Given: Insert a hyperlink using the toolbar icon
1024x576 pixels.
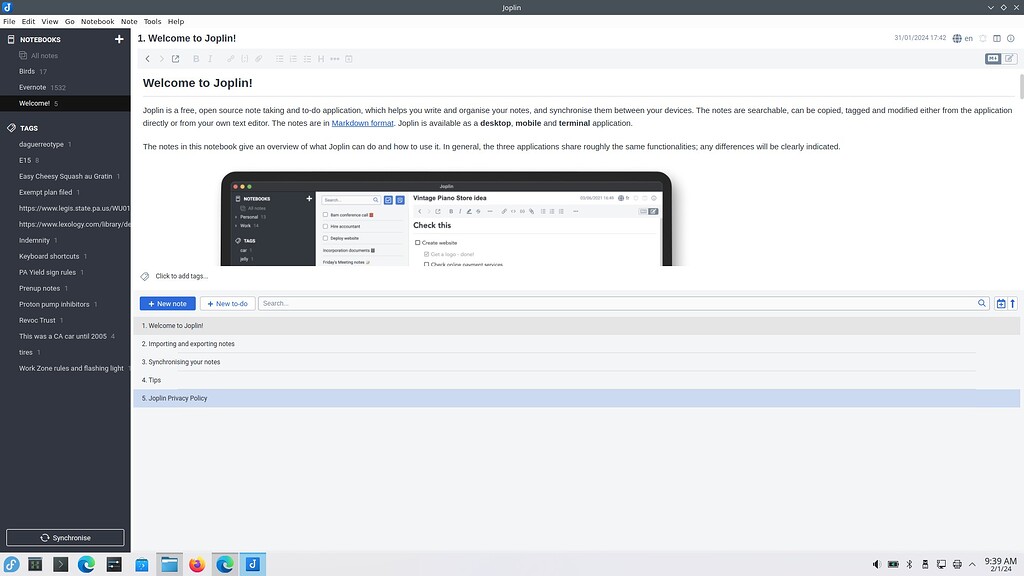Looking at the screenshot, I should point(230,59).
